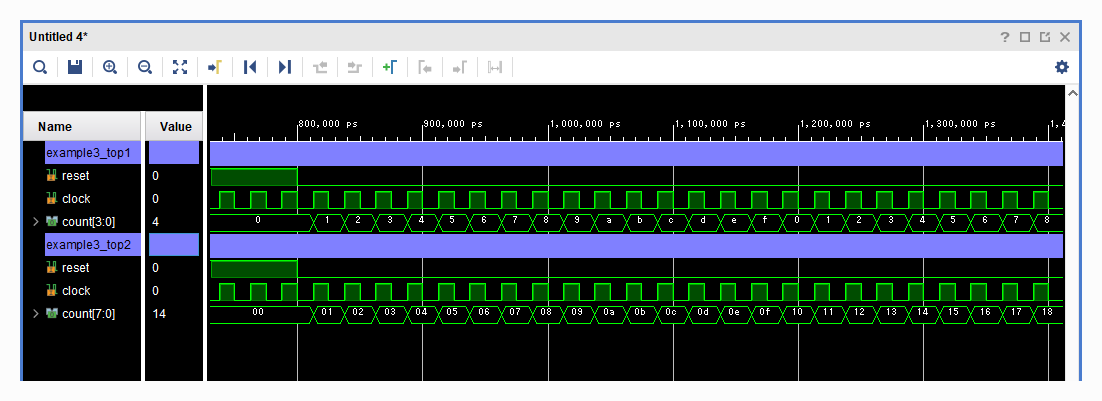This screenshot has height=401, width=1102.
Task: Select clock signal under example3_top2
Action: pos(76,291)
